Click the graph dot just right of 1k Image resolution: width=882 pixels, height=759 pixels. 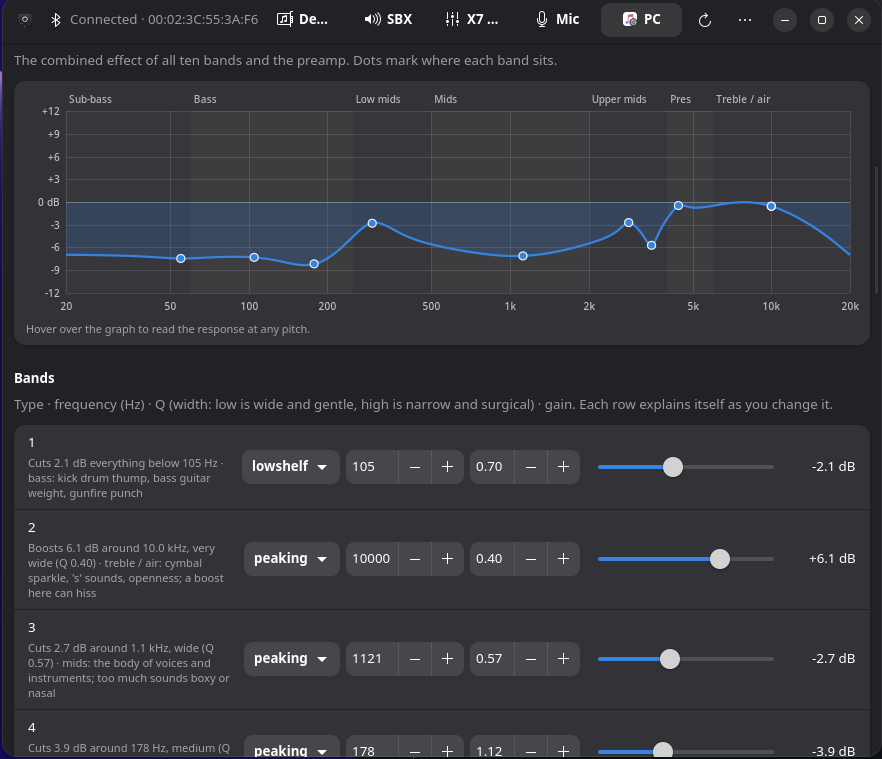[523, 256]
